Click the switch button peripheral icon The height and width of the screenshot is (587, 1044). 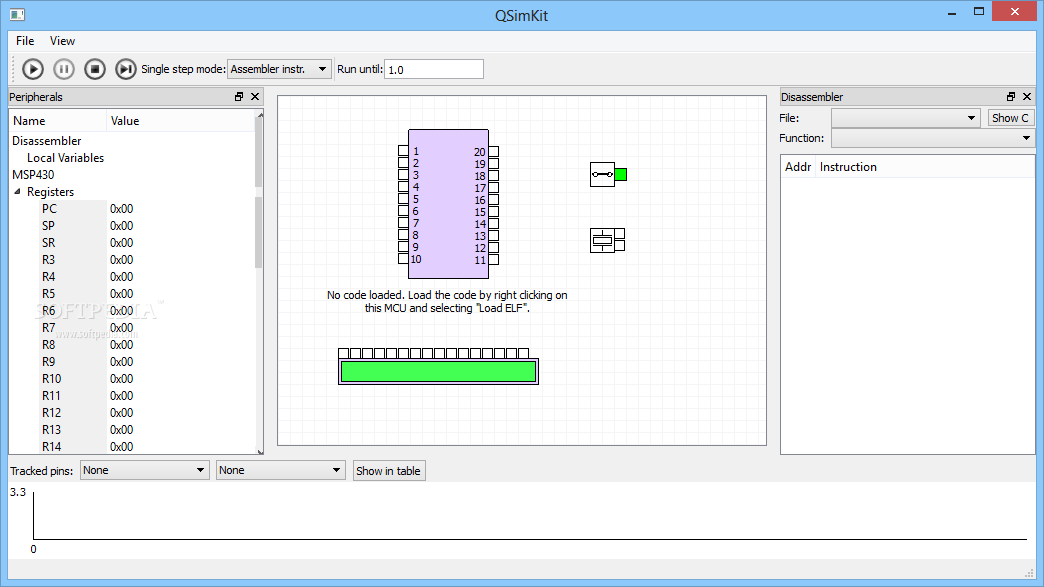[x=602, y=174]
